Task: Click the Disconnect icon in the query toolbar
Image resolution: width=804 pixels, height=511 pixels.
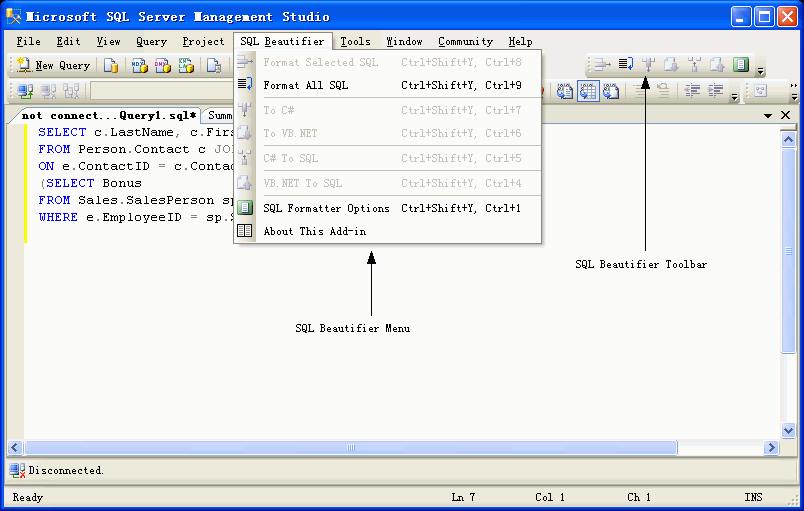Action: [48, 91]
